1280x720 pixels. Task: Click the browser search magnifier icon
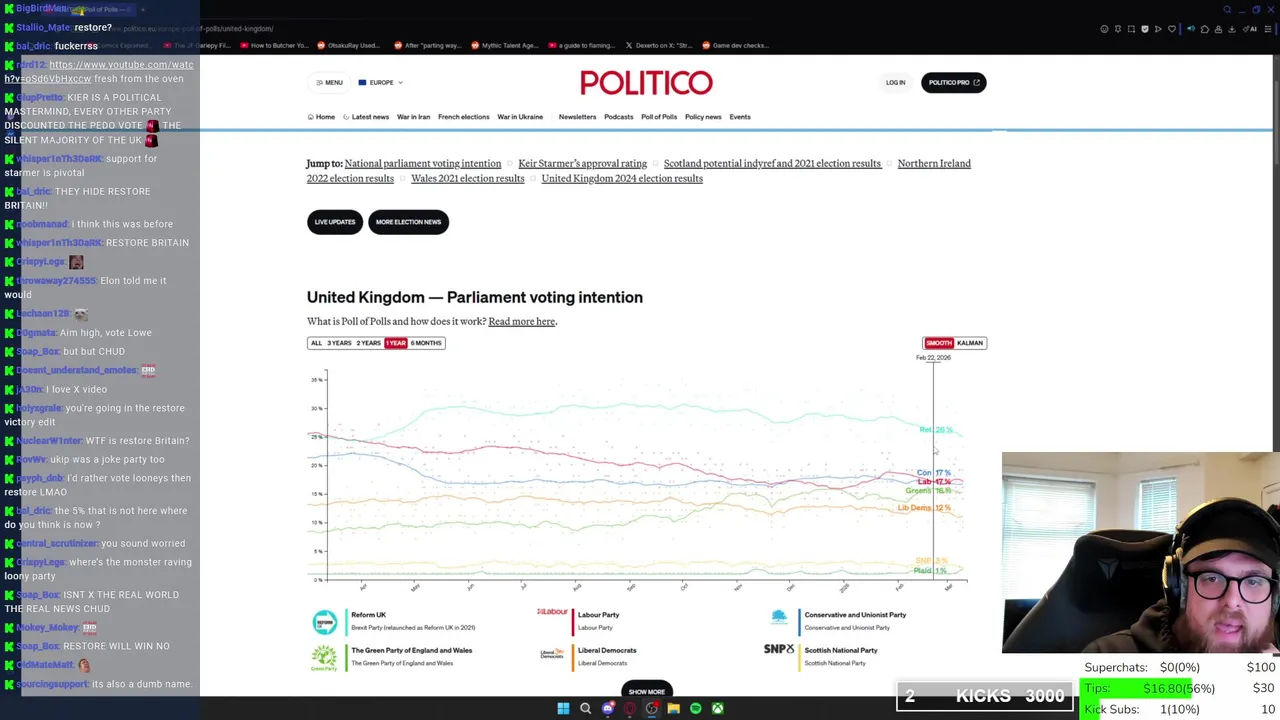[1227, 9]
